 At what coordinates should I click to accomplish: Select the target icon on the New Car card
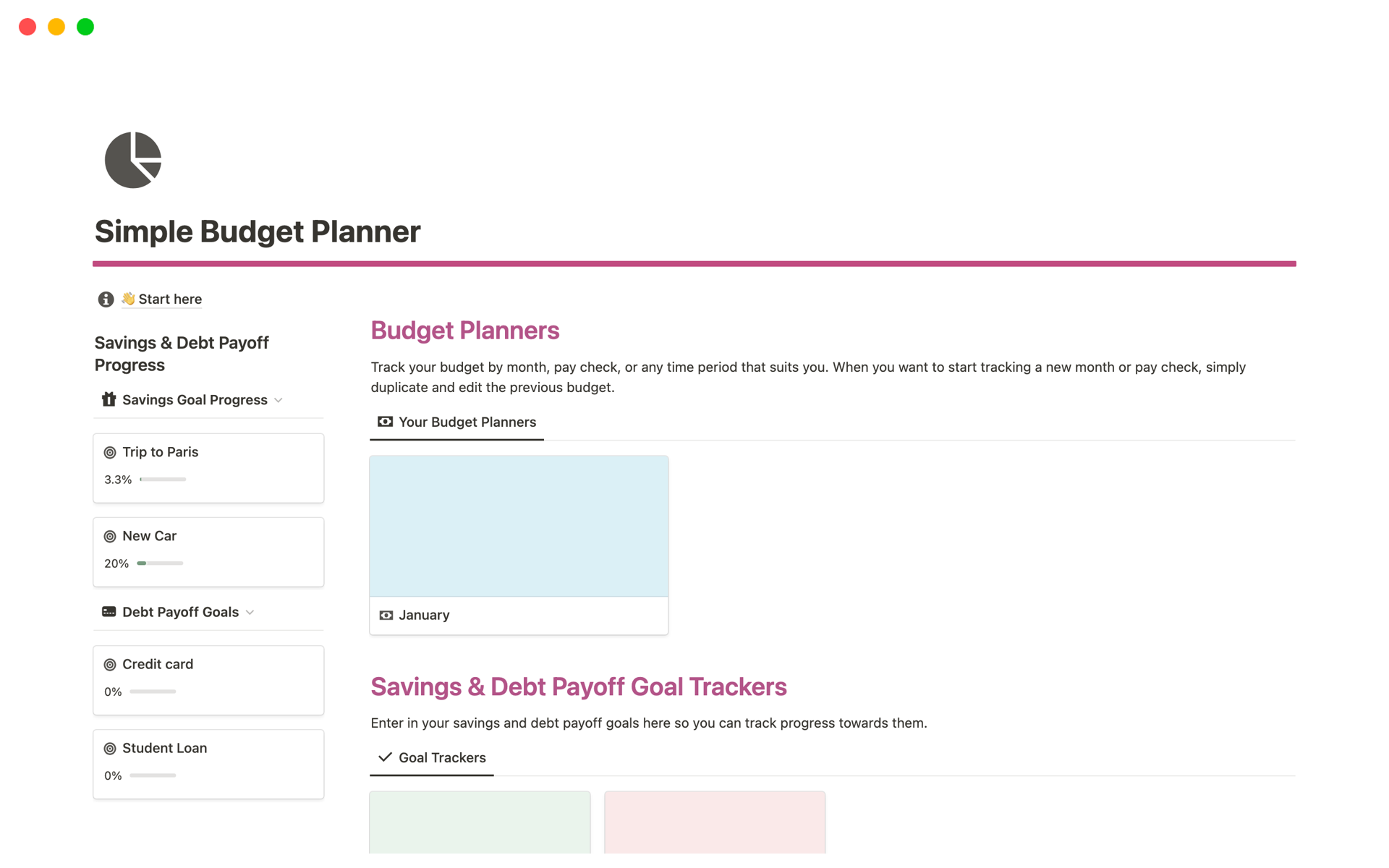(110, 536)
